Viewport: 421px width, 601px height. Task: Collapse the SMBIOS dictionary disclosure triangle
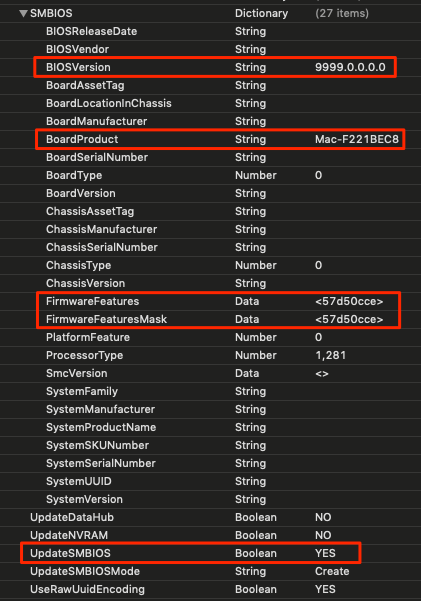click(23, 13)
